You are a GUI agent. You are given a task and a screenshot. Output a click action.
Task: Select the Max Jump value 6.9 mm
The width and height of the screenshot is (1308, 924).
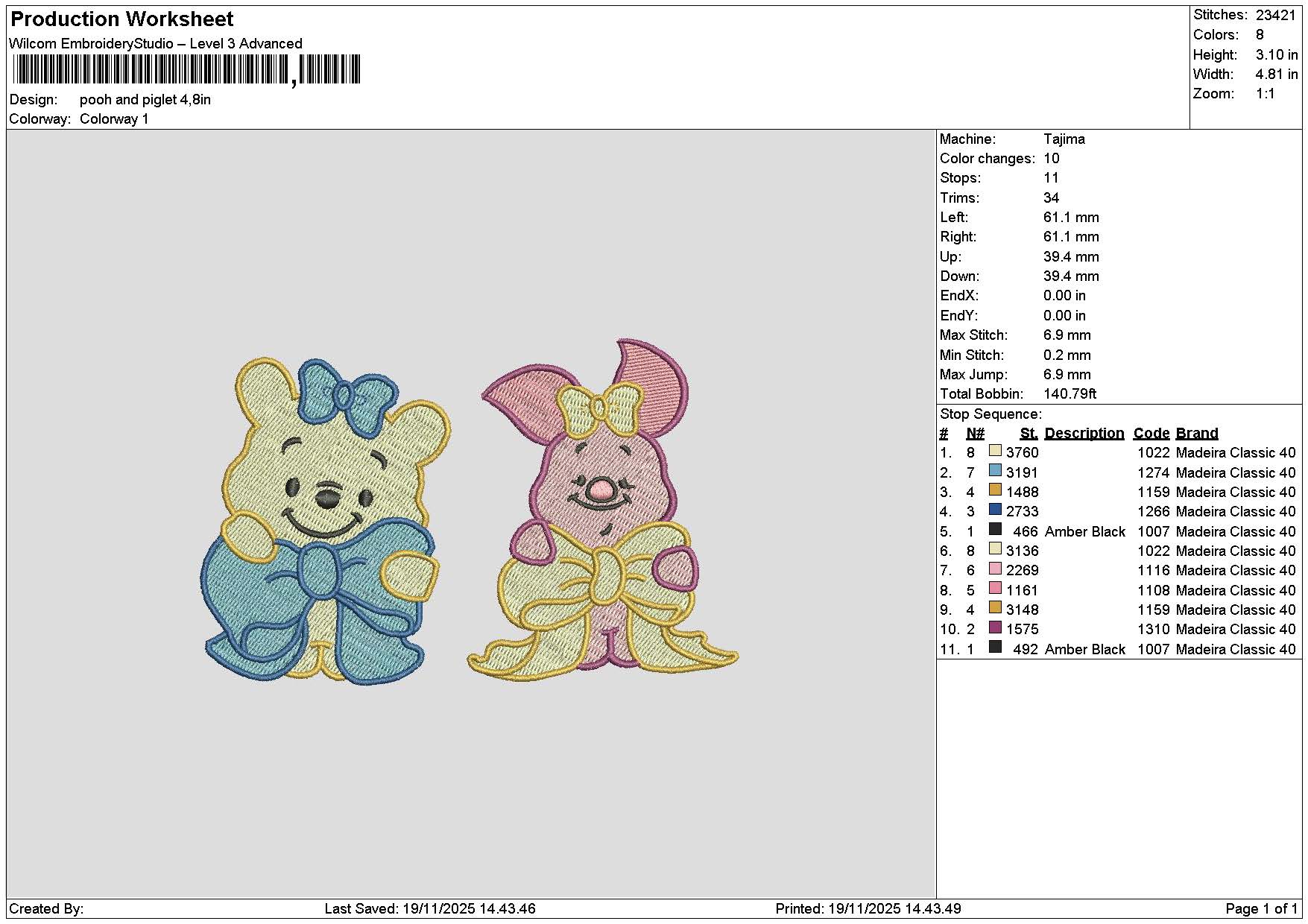tap(1067, 374)
